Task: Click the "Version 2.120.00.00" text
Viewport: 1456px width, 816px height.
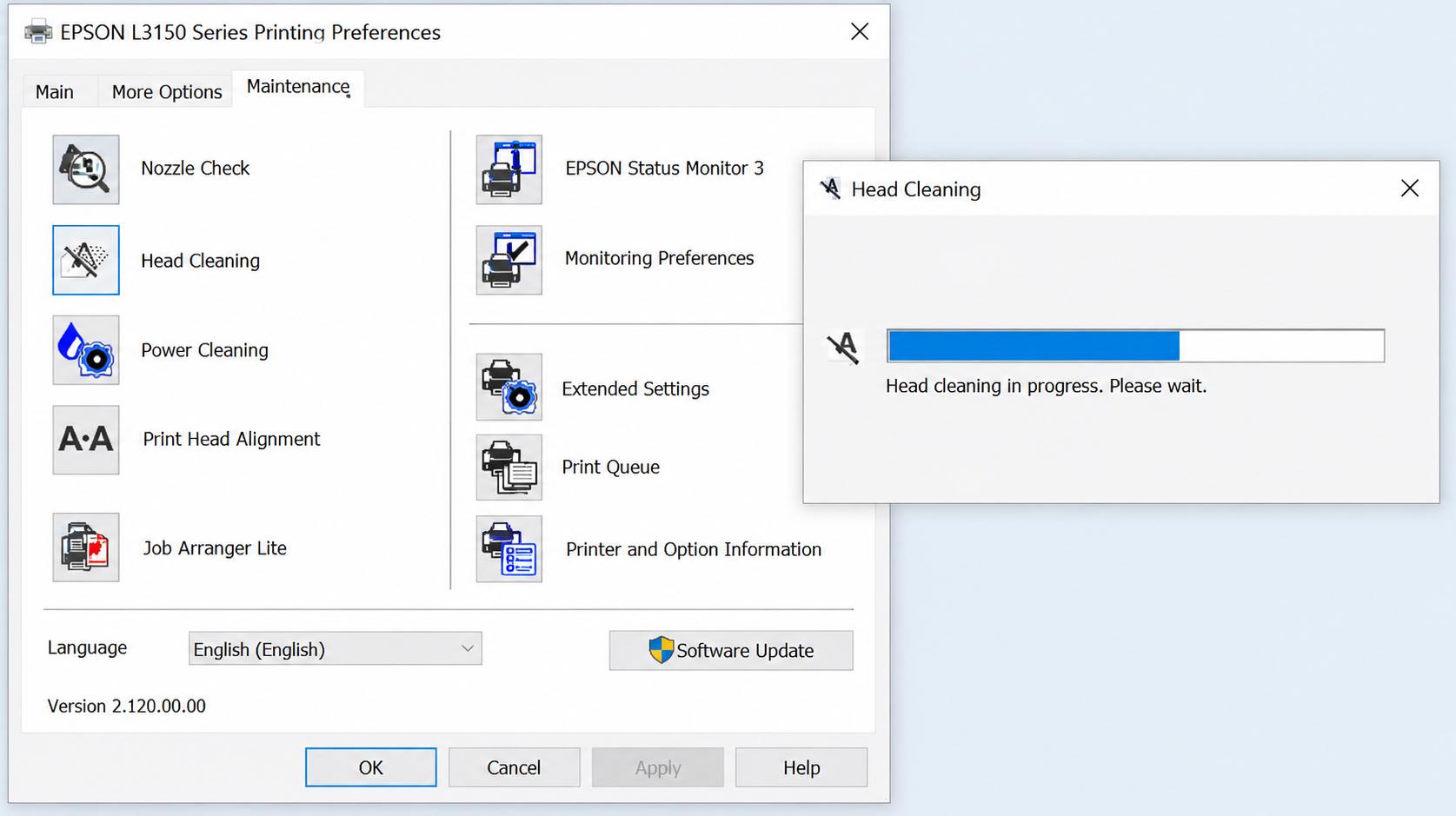Action: coord(127,707)
